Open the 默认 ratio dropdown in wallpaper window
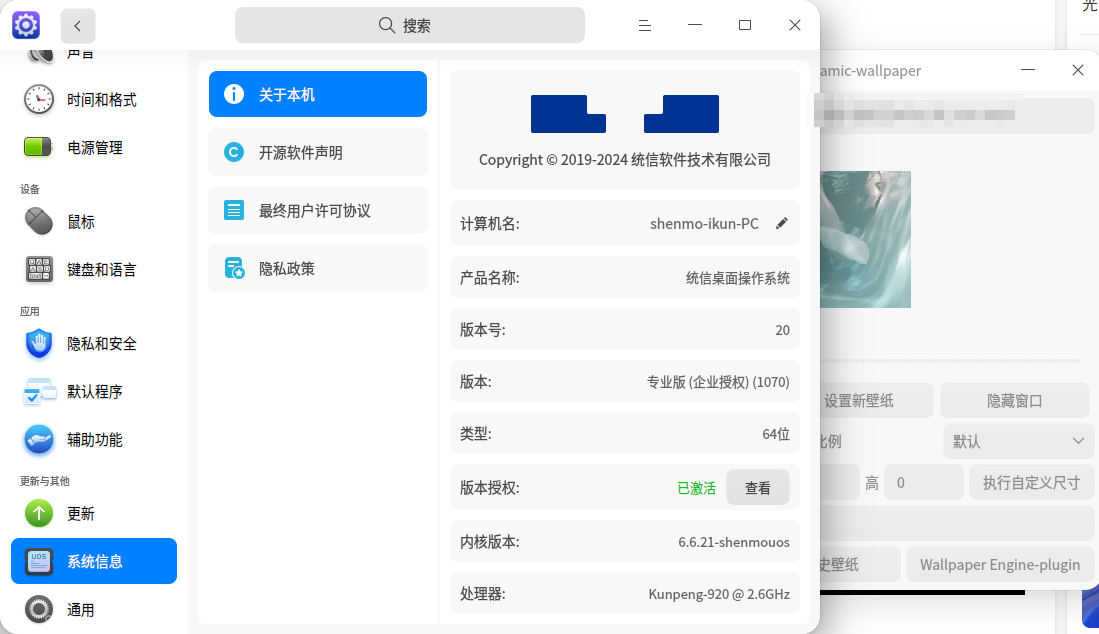 1018,441
